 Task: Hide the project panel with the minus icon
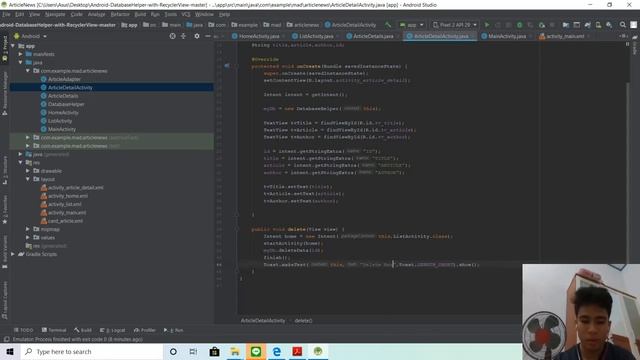coord(208,36)
